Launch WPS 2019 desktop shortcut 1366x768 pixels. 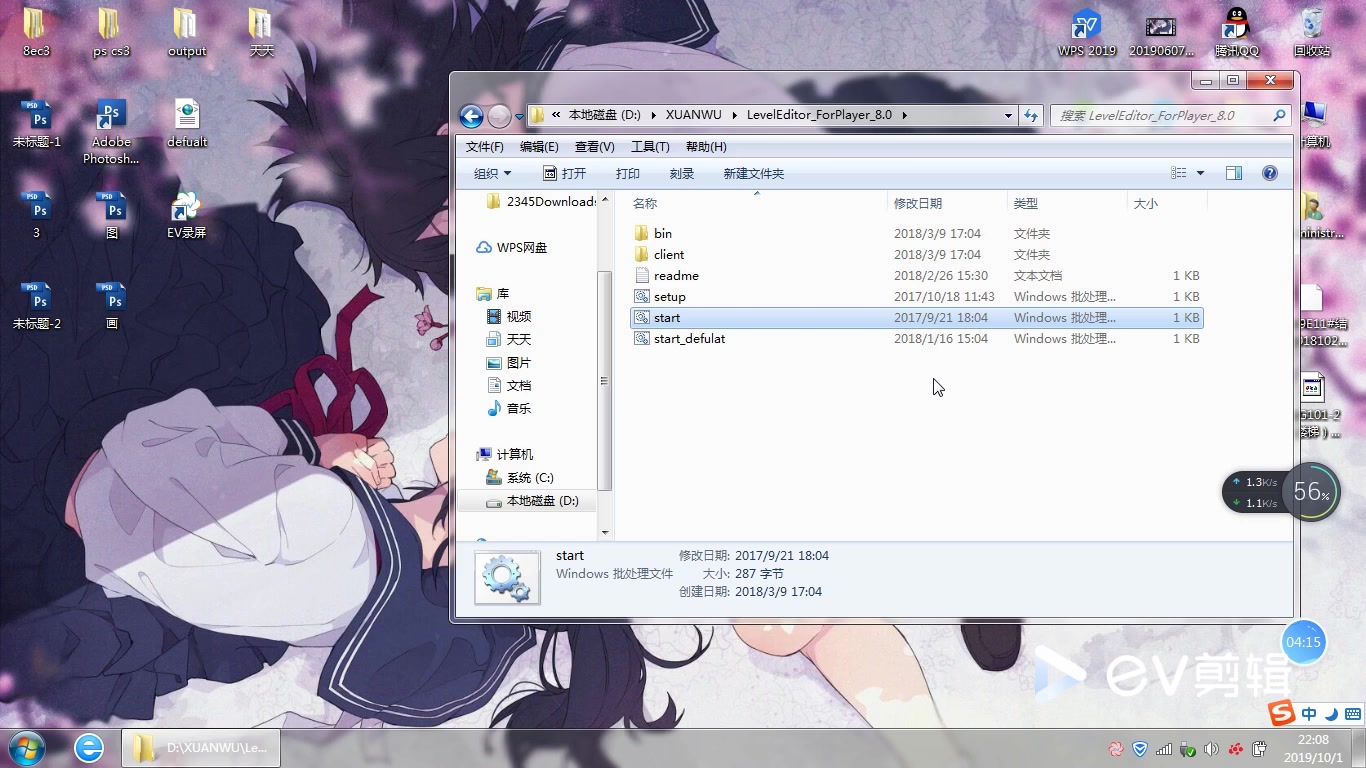[x=1087, y=33]
